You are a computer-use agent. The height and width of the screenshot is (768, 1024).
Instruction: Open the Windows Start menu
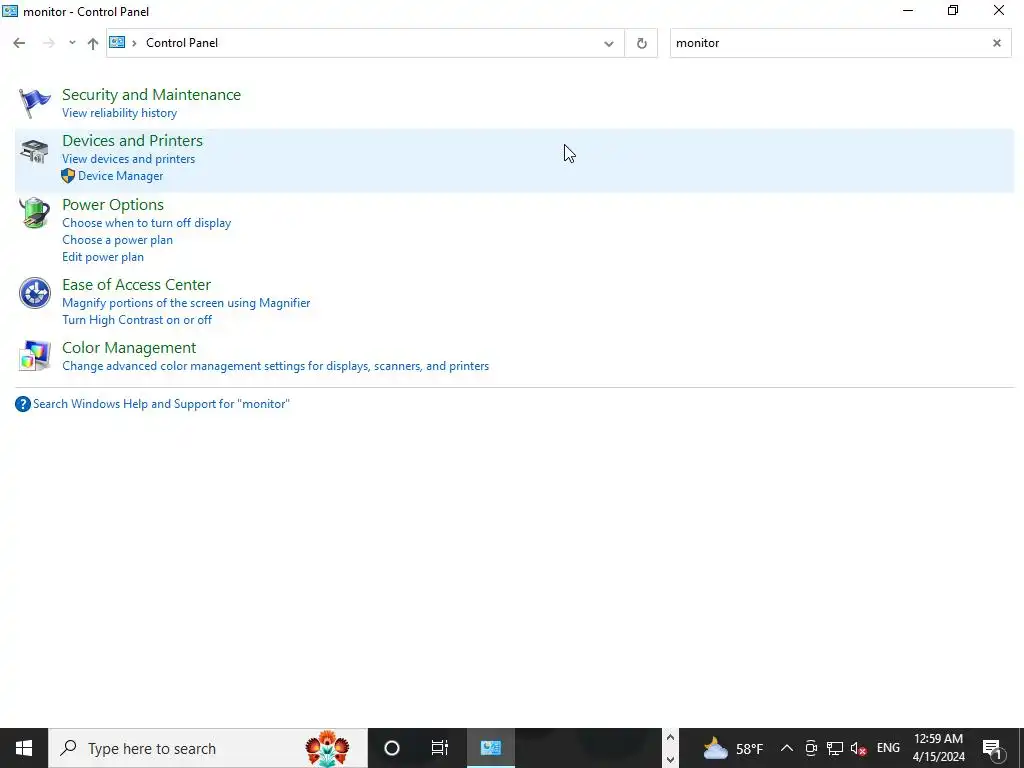[x=24, y=748]
